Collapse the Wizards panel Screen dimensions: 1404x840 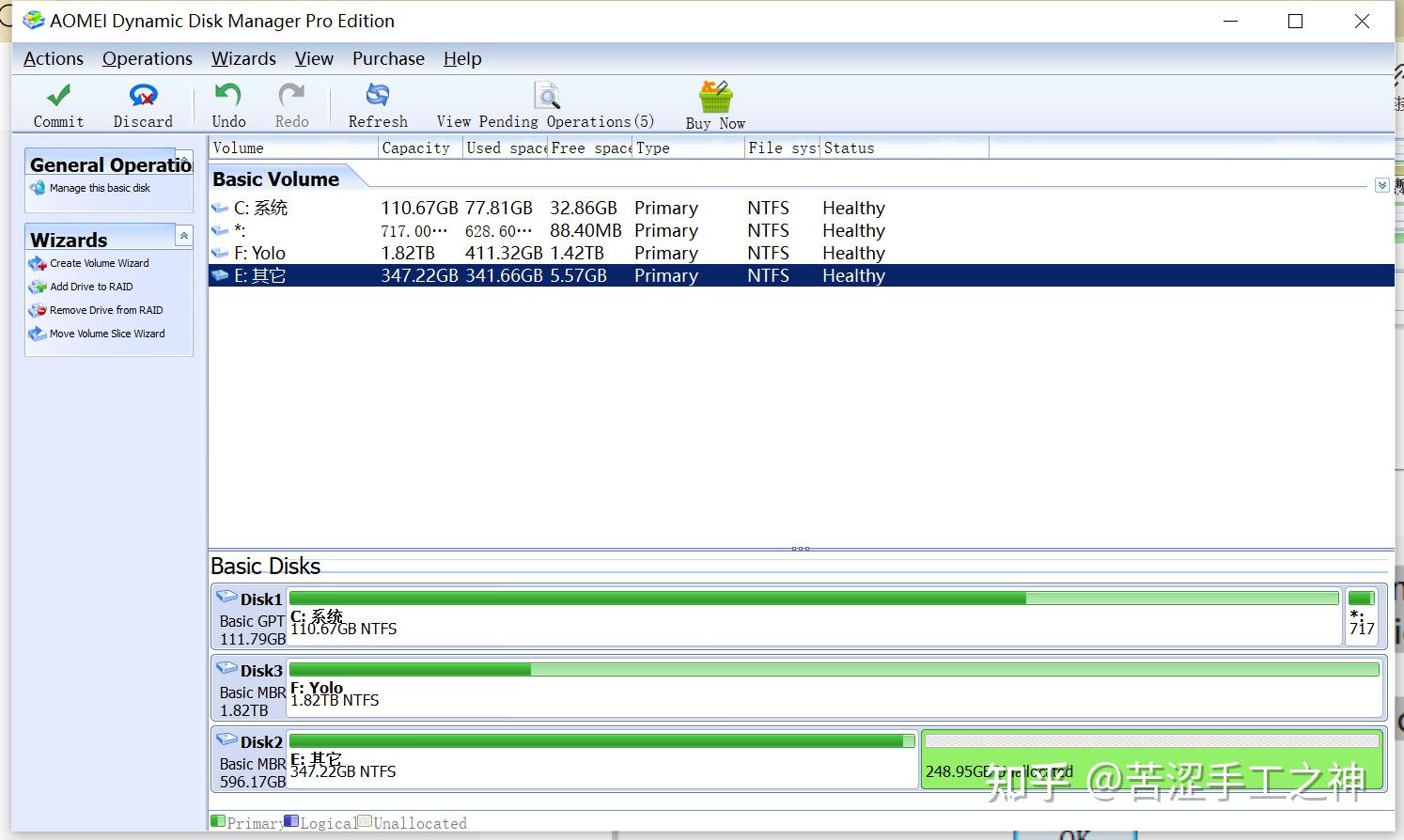pyautogui.click(x=184, y=236)
